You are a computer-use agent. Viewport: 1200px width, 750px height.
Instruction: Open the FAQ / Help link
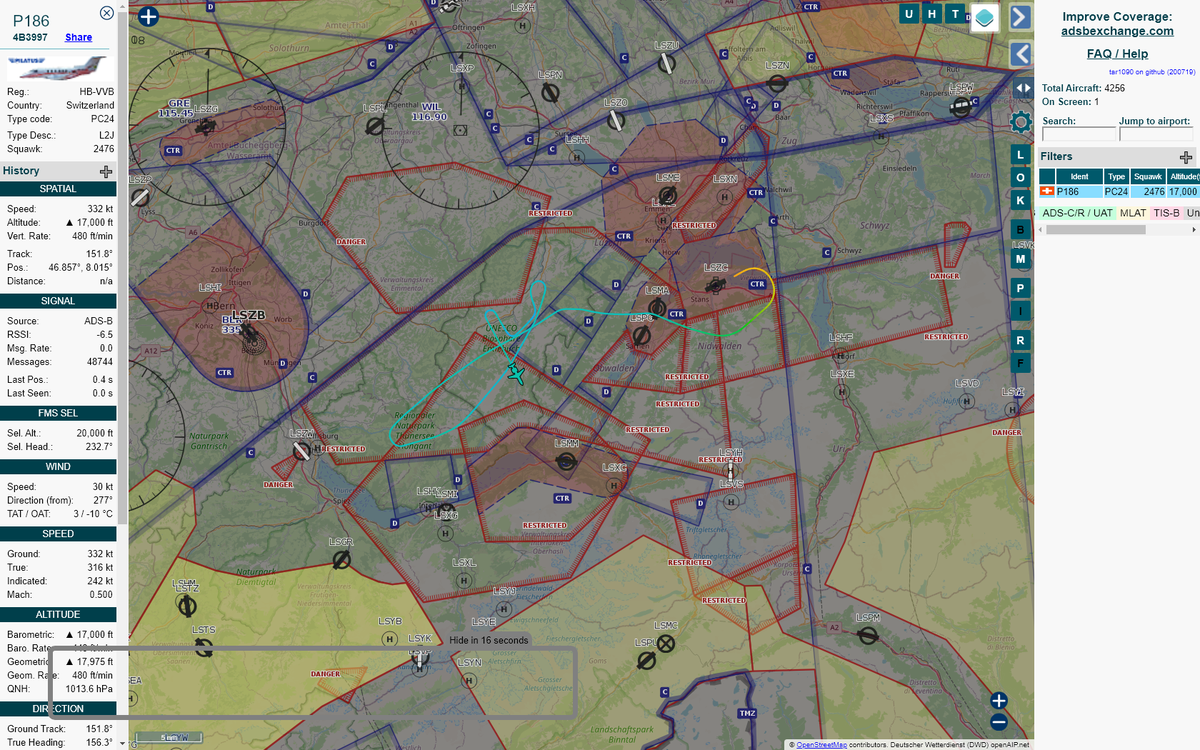(x=1117, y=54)
